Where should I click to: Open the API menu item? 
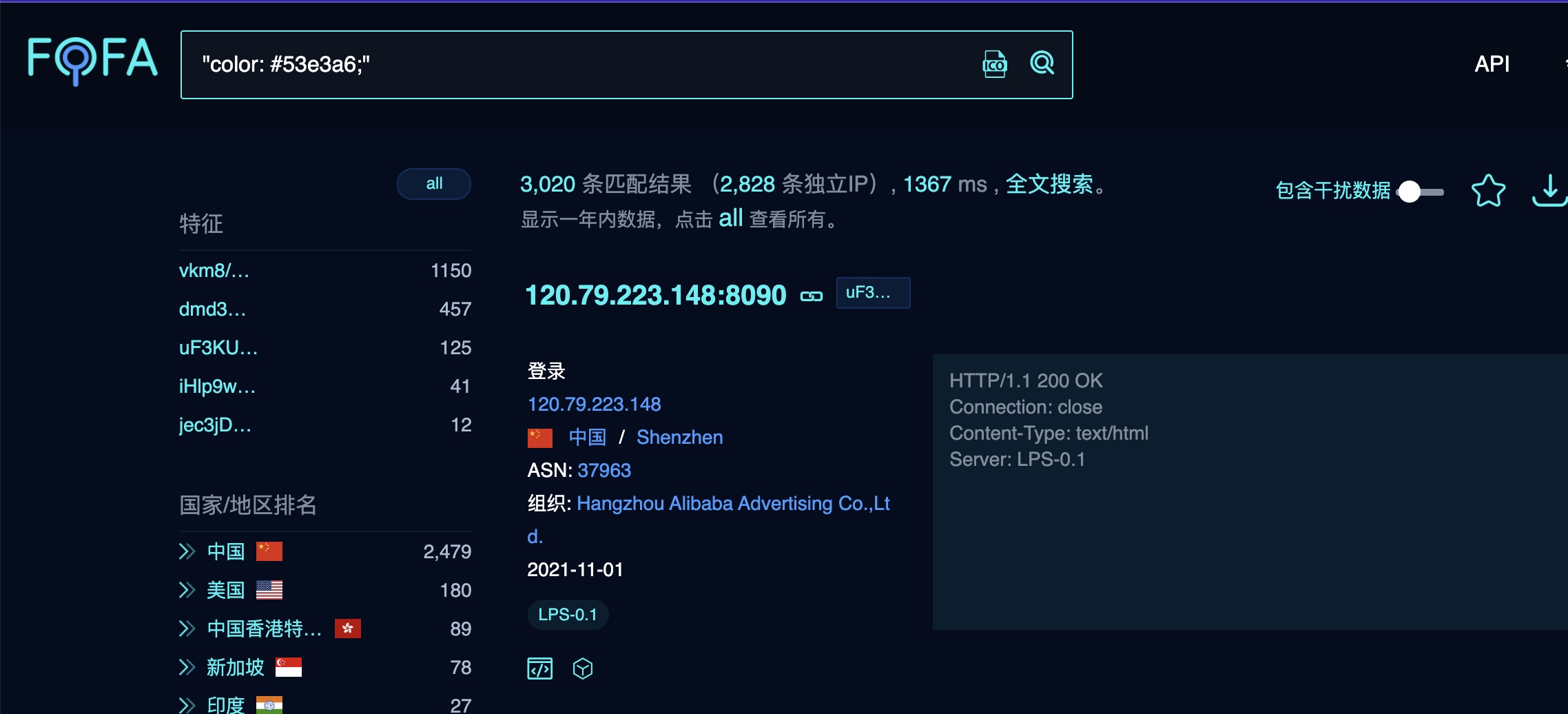coord(1492,64)
